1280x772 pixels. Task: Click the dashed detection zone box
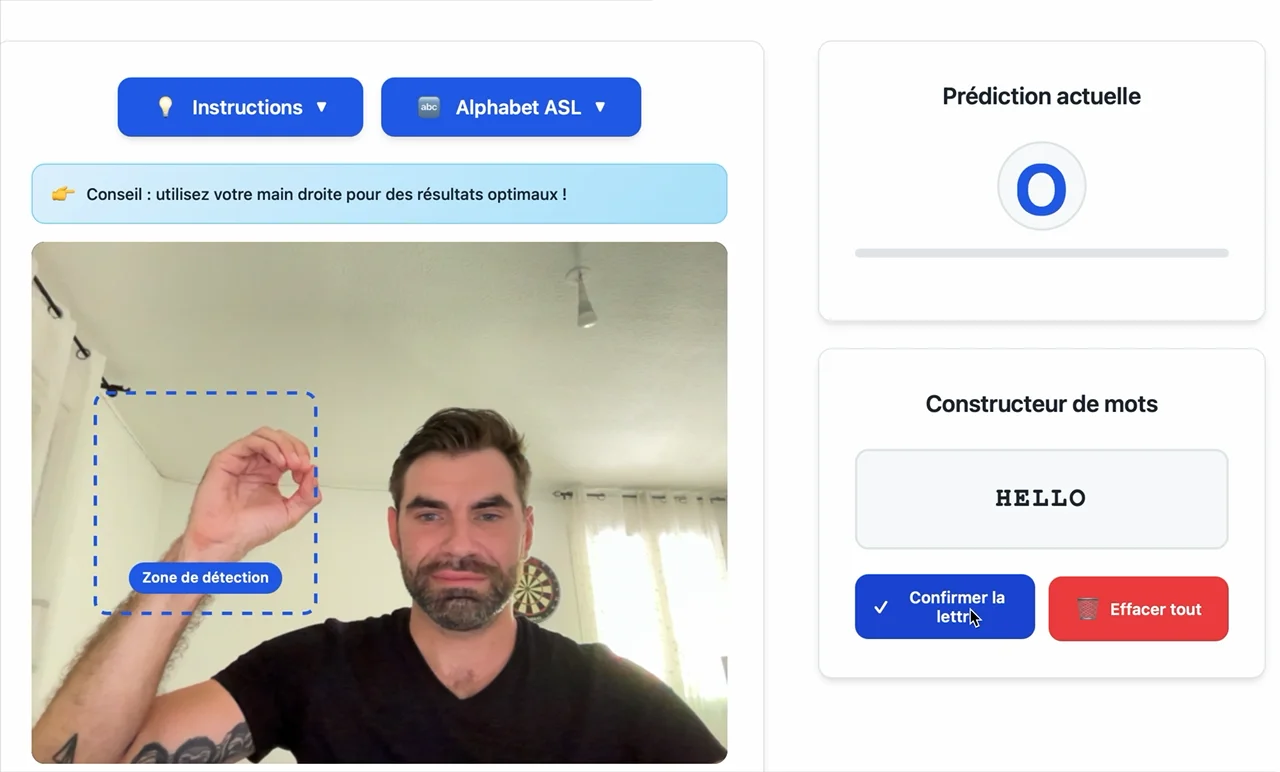pyautogui.click(x=205, y=503)
